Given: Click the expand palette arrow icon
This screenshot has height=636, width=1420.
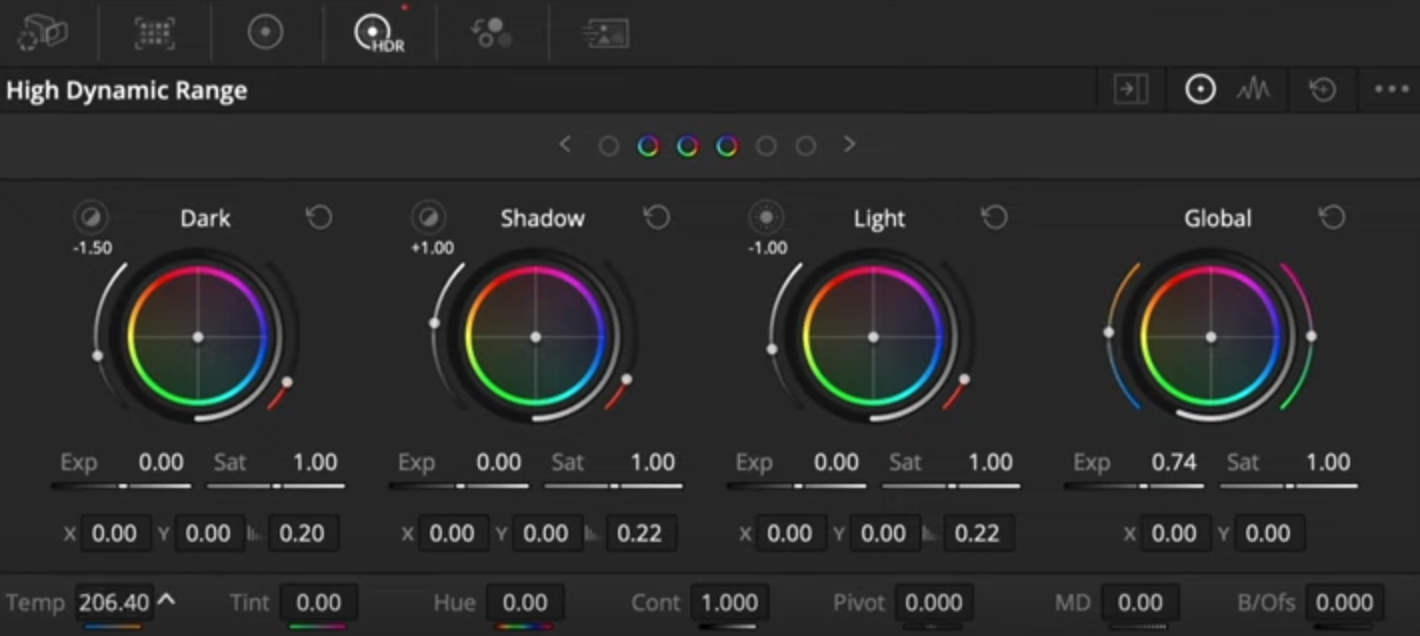Looking at the screenshot, I should 1130,90.
